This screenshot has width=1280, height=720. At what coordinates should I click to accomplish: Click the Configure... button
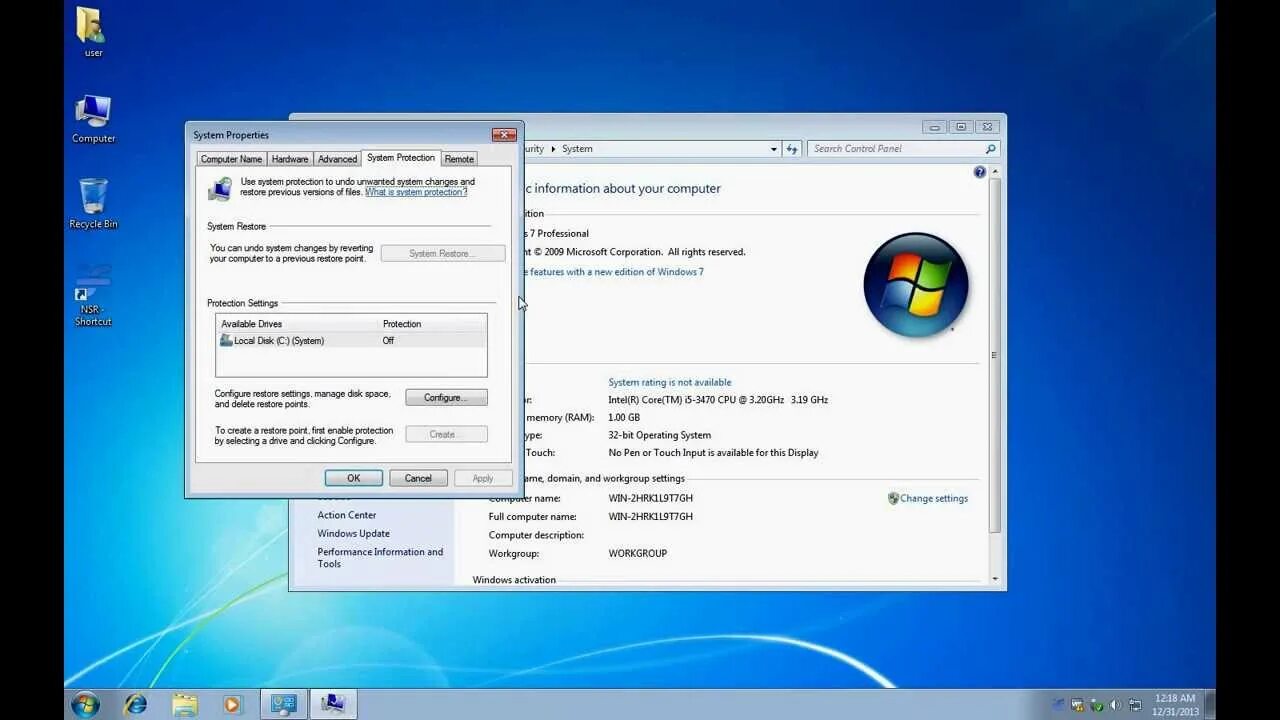[x=446, y=398]
